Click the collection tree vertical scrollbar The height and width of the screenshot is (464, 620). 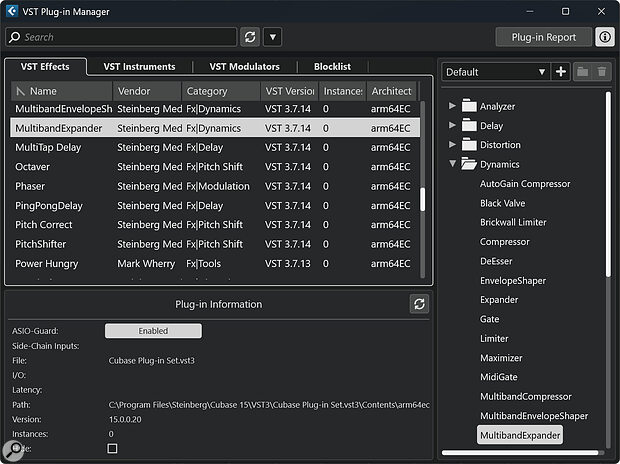coord(608,184)
